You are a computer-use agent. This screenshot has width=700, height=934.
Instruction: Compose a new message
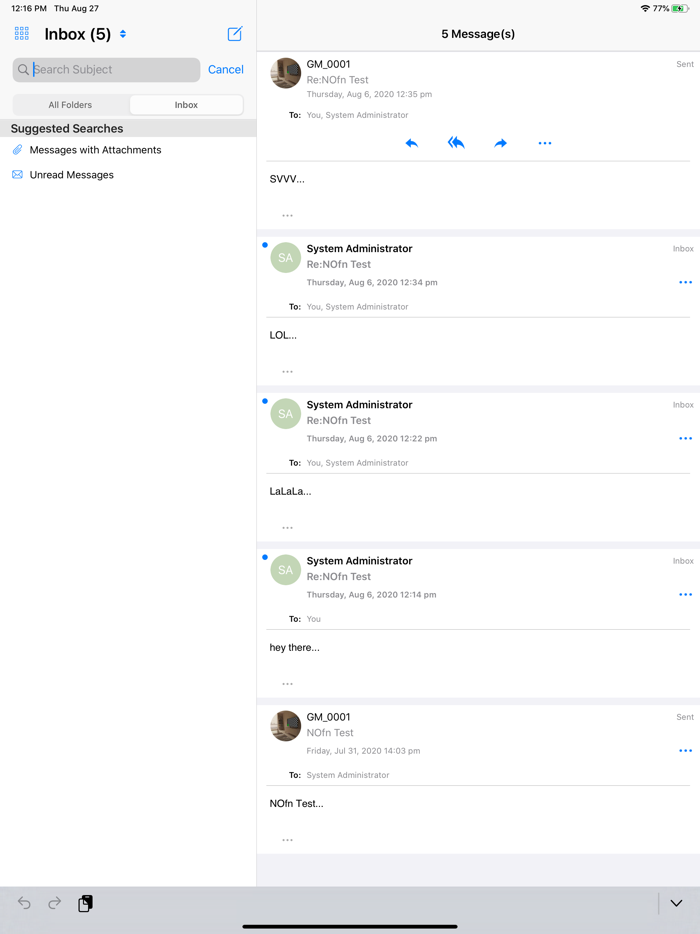tap(235, 34)
